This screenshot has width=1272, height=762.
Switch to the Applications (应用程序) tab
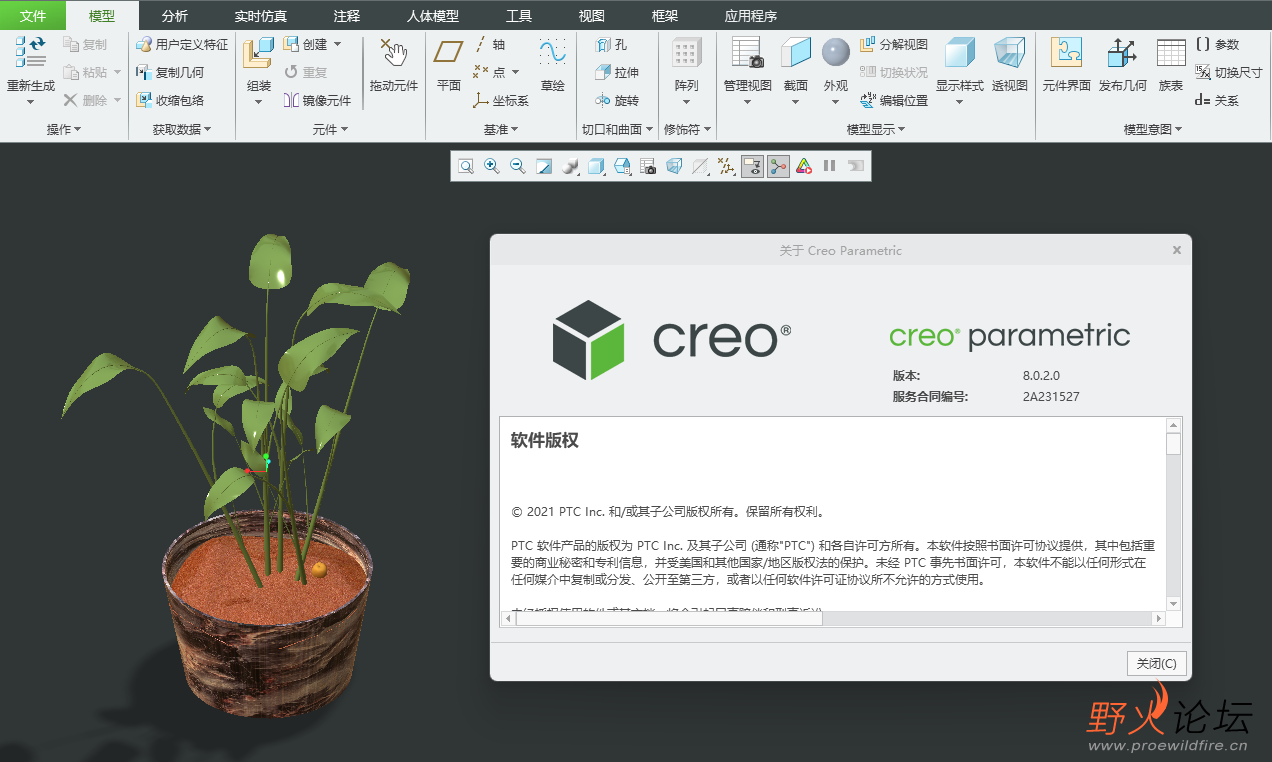tap(751, 16)
